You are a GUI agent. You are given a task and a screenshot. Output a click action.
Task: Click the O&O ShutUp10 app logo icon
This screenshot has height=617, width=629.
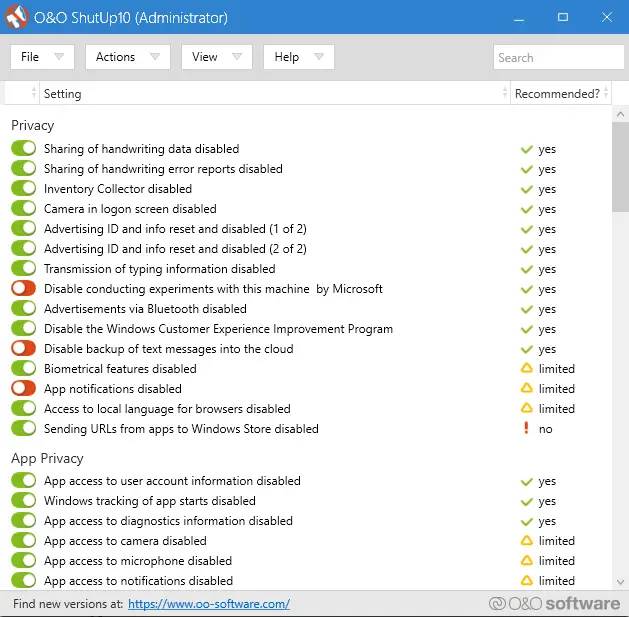pyautogui.click(x=15, y=17)
